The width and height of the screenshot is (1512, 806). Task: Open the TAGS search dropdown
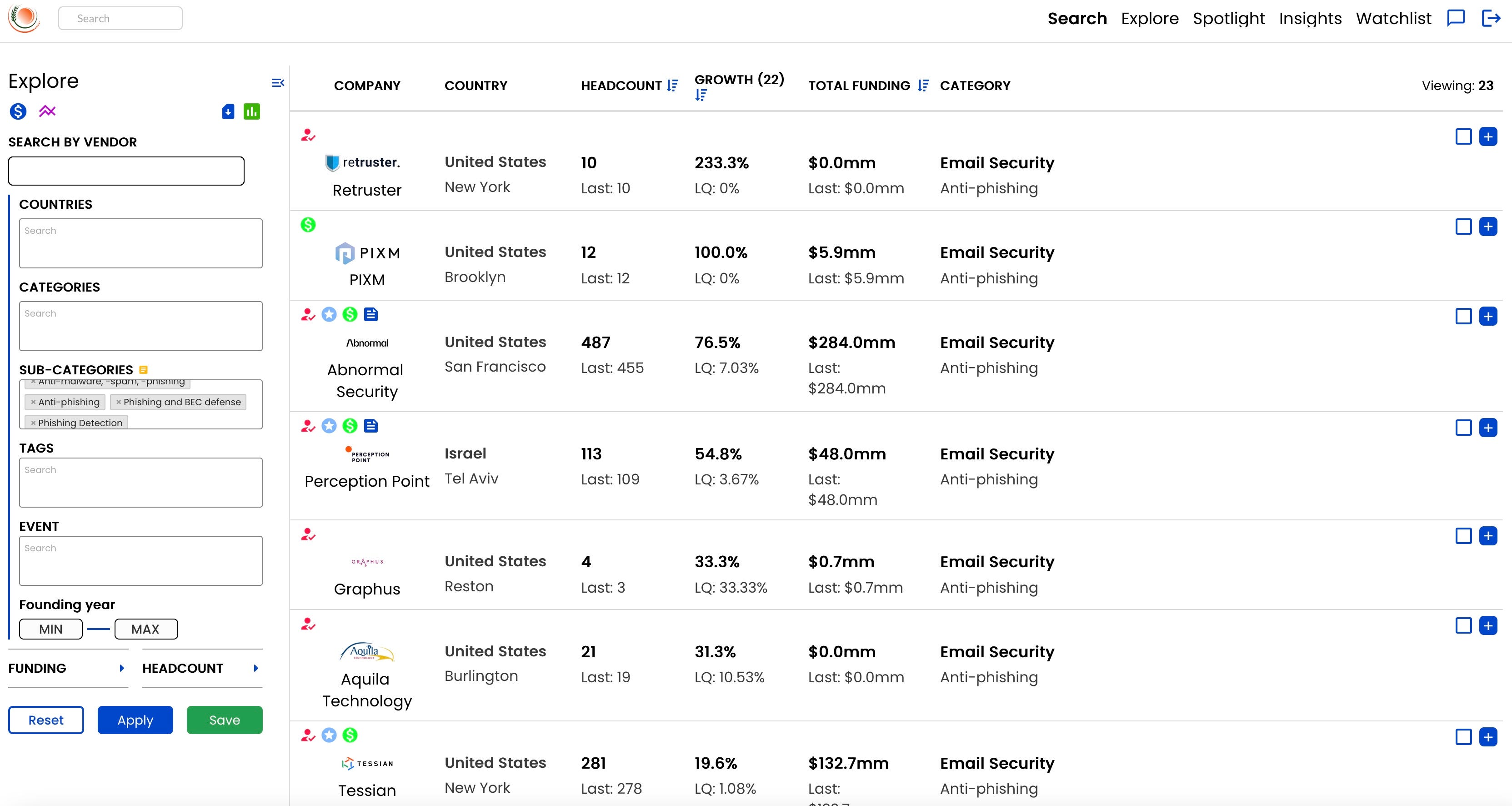tap(141, 482)
